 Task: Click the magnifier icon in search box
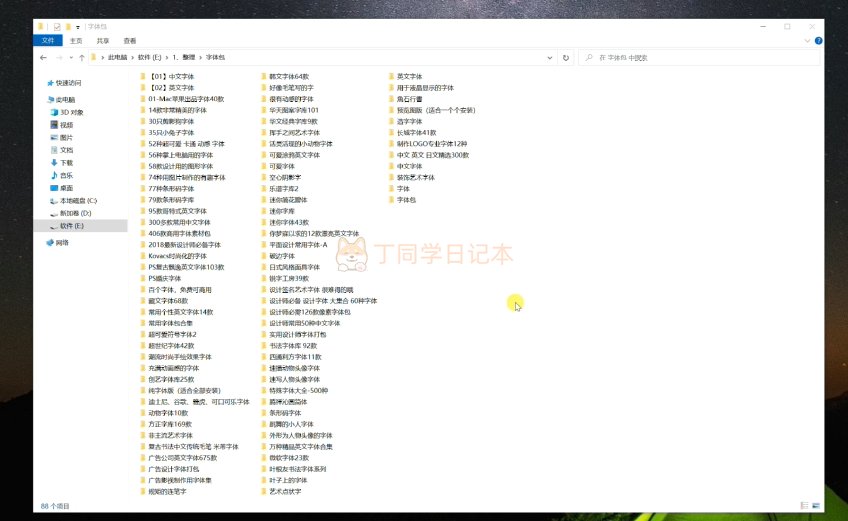coord(589,57)
